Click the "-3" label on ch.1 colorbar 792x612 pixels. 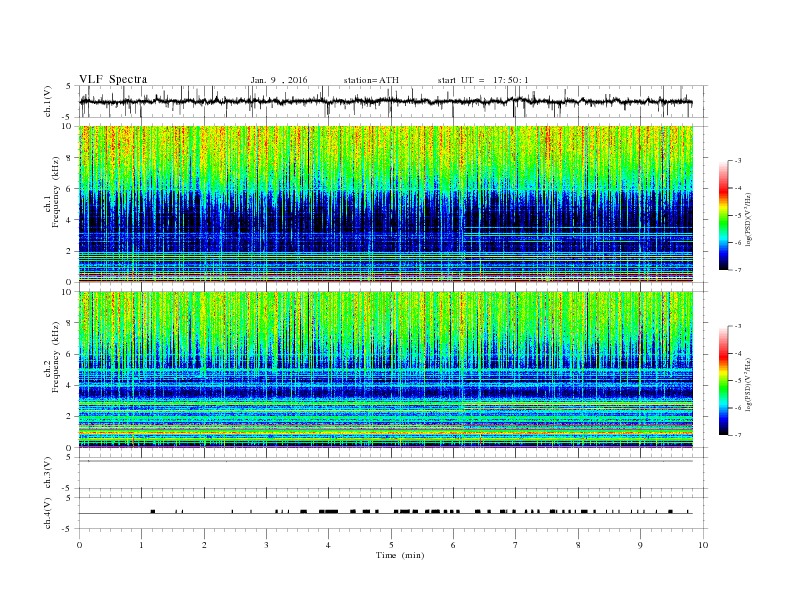[736, 161]
